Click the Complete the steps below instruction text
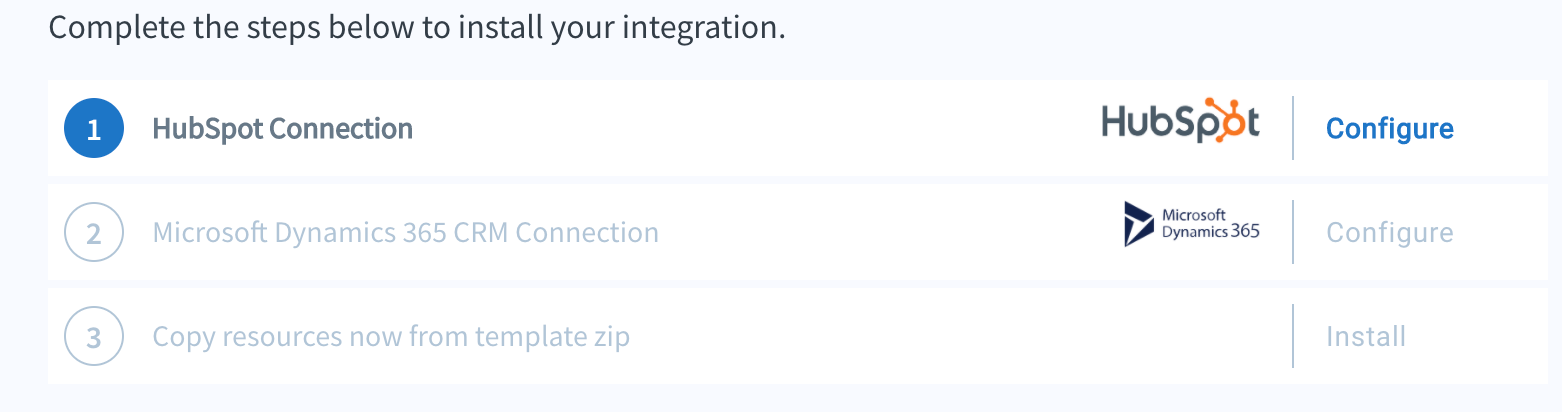Screen dimensions: 1562x412 [x=417, y=26]
